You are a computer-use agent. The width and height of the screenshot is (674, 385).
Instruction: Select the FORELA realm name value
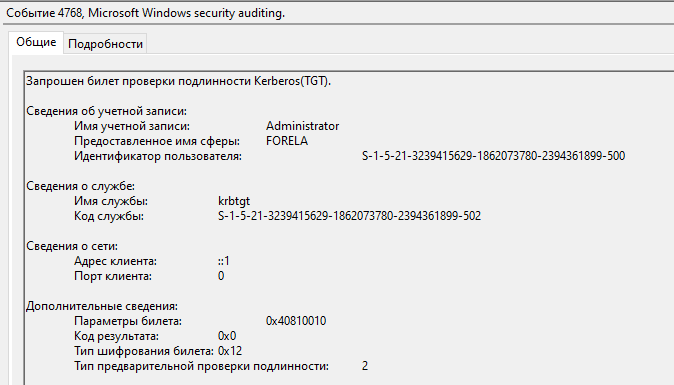[x=287, y=141]
